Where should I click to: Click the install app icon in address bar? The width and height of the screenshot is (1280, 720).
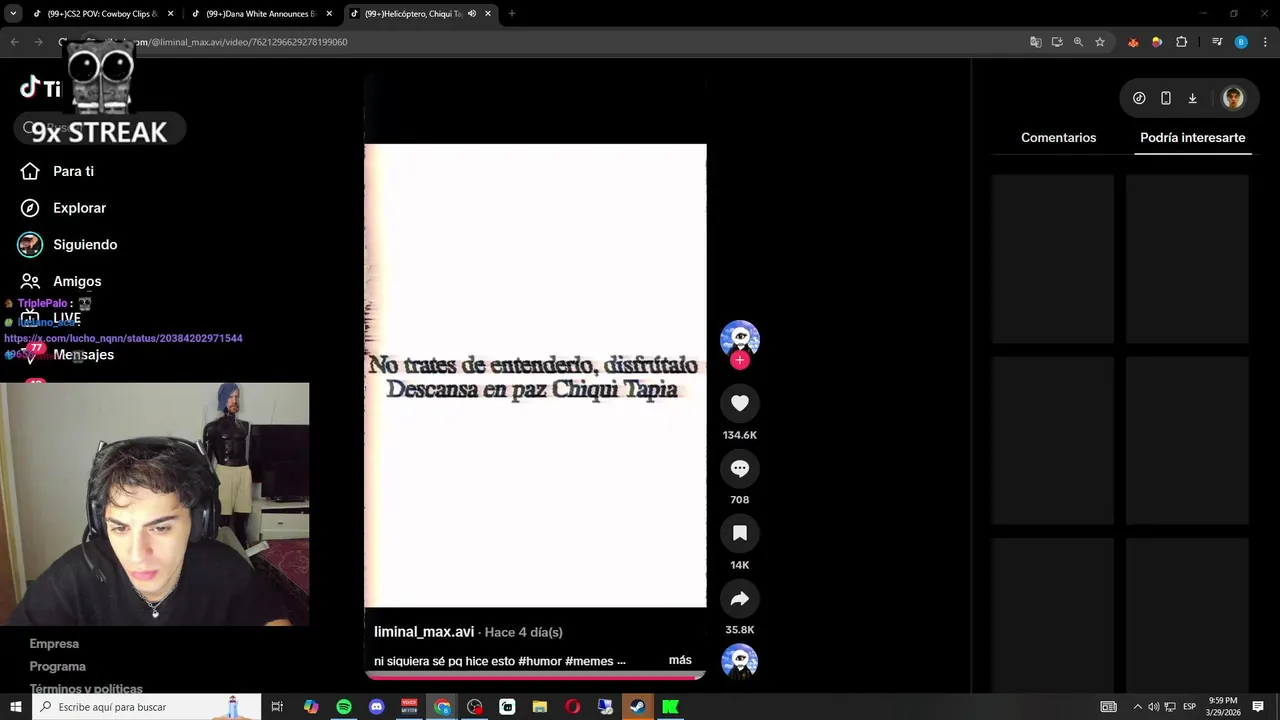pyautogui.click(x=1057, y=42)
